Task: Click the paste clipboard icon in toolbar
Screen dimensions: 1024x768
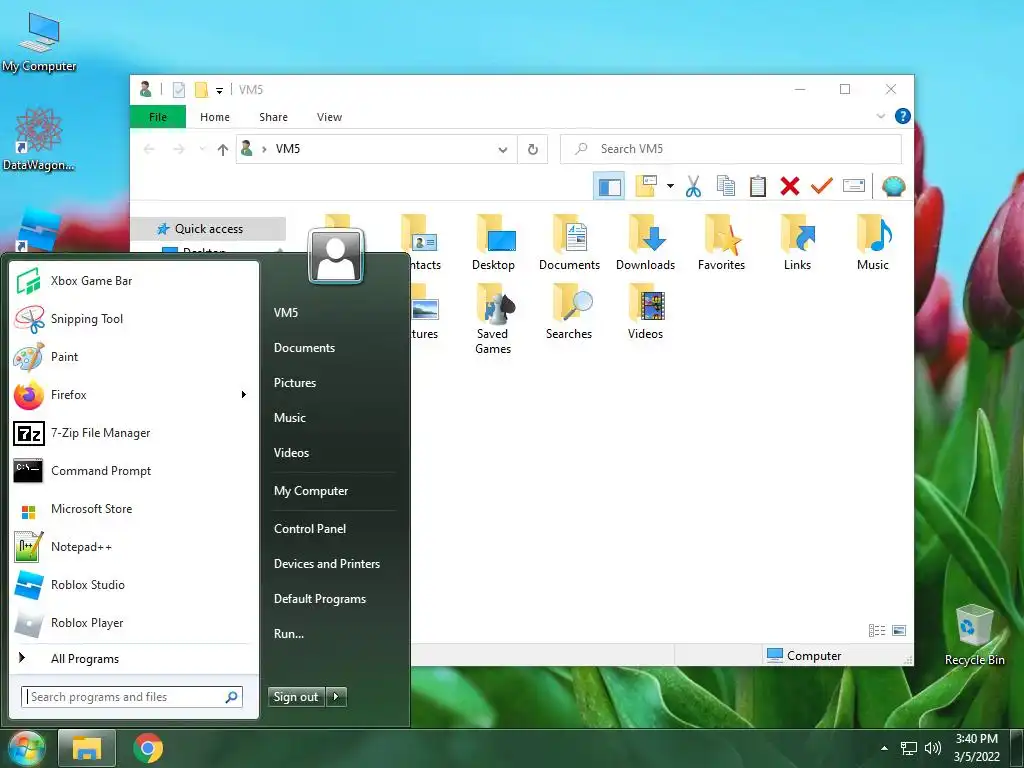Action: point(758,186)
